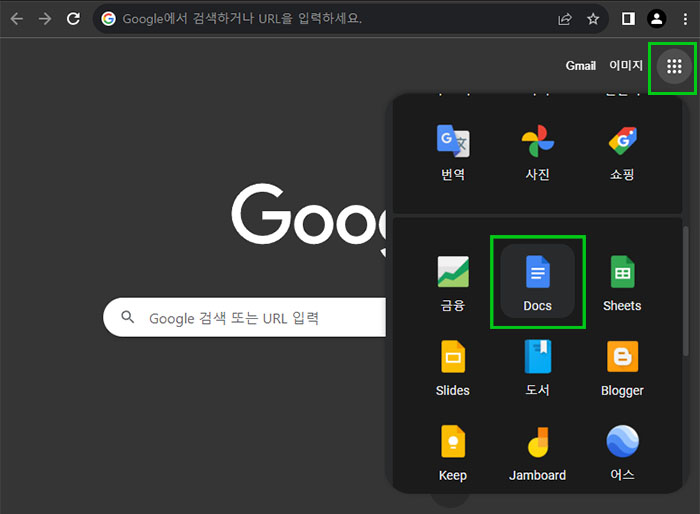Image resolution: width=700 pixels, height=514 pixels.
Task: Click Google icon in address bar
Action: tap(108, 19)
